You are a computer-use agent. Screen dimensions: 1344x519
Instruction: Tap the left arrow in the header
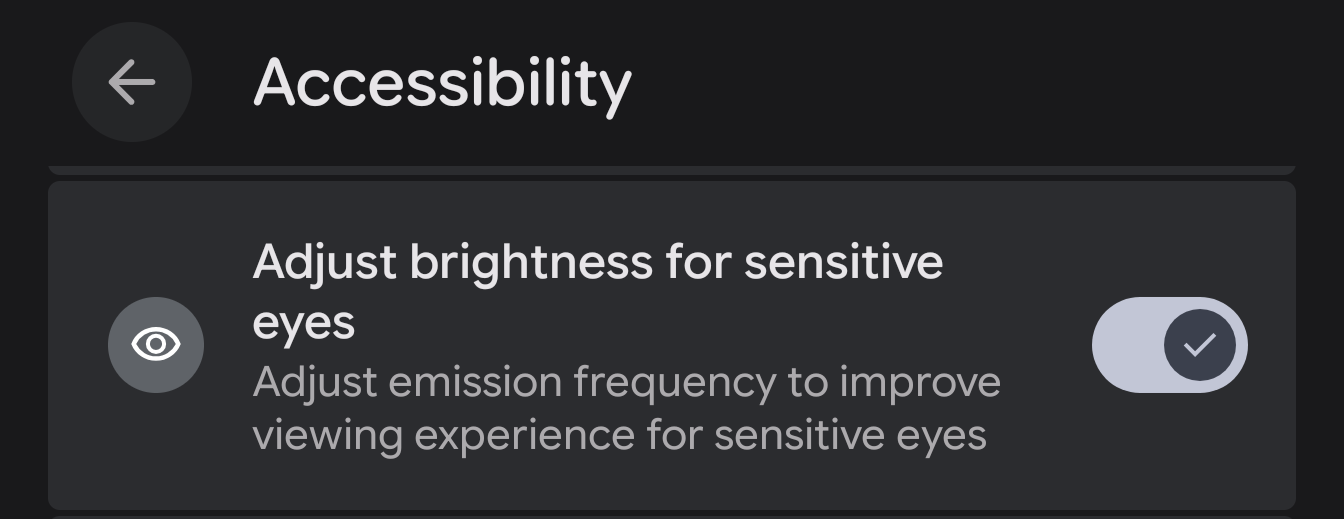132,82
